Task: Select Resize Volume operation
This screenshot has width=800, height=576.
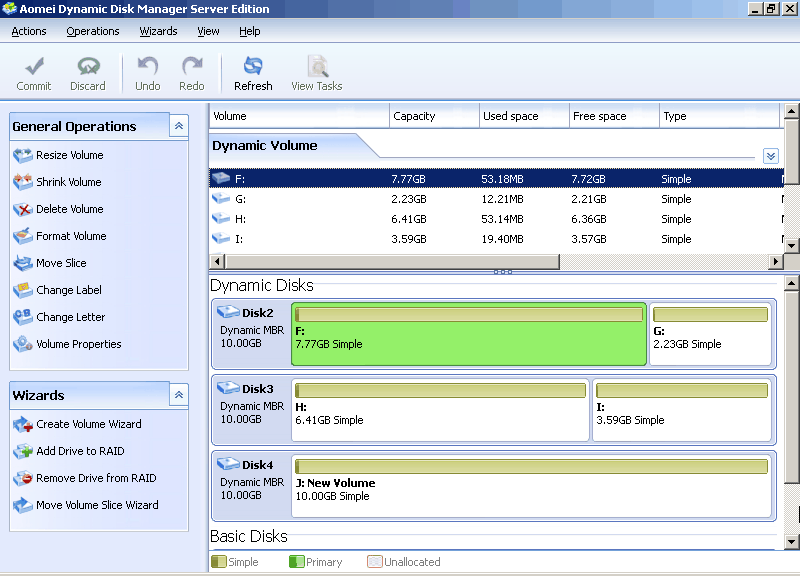Action: [69, 155]
